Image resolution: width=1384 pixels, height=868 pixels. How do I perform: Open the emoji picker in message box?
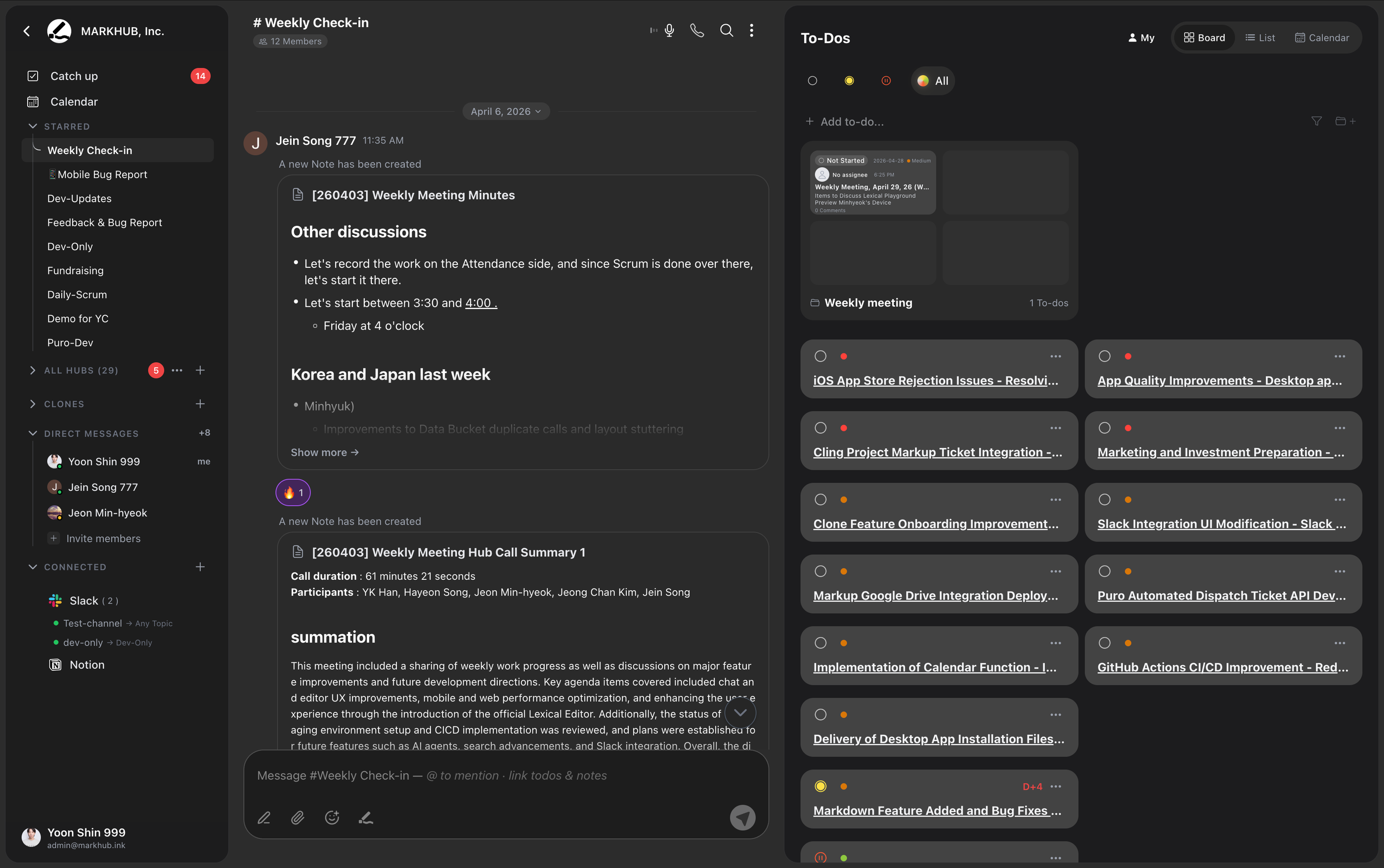(332, 818)
